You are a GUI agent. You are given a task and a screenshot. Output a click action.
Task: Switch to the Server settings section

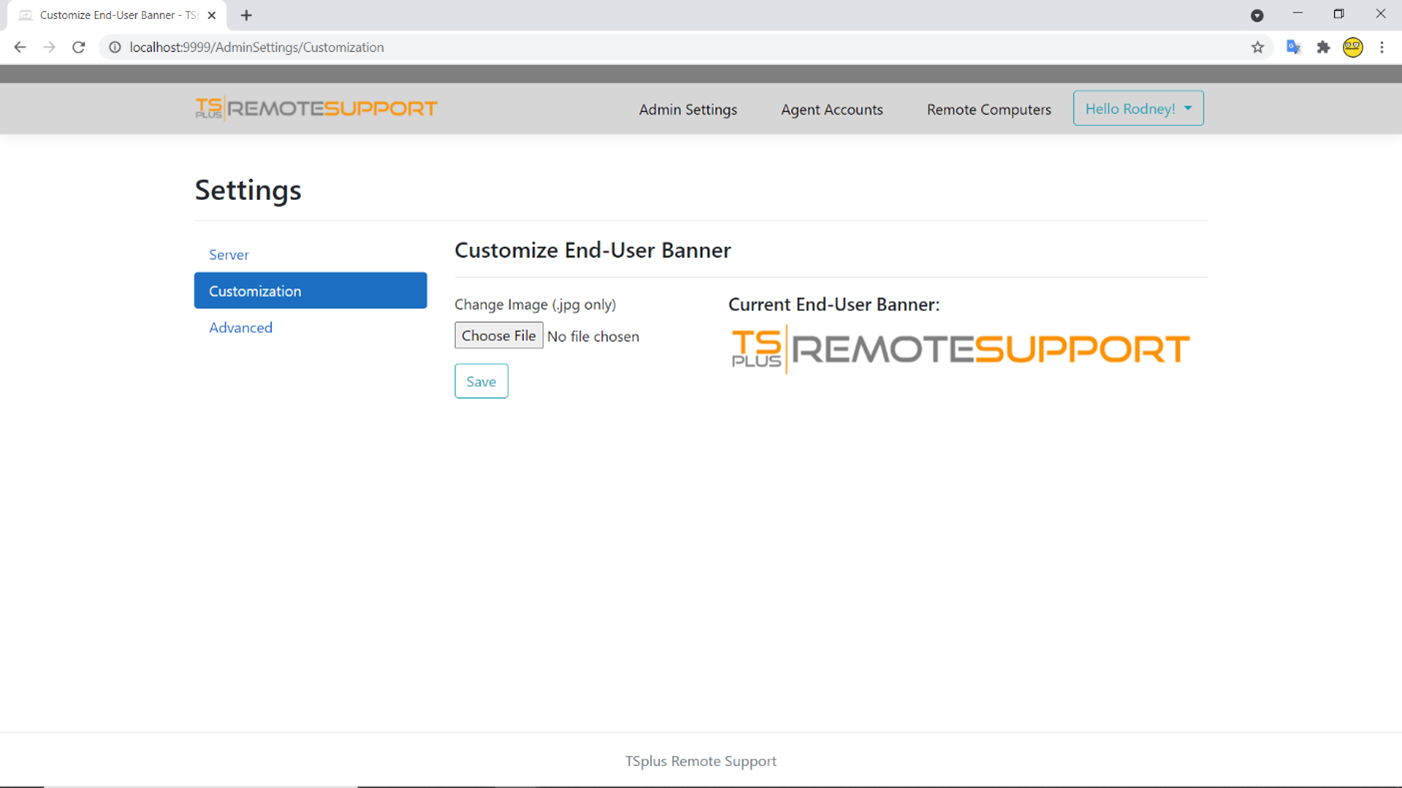tap(228, 254)
